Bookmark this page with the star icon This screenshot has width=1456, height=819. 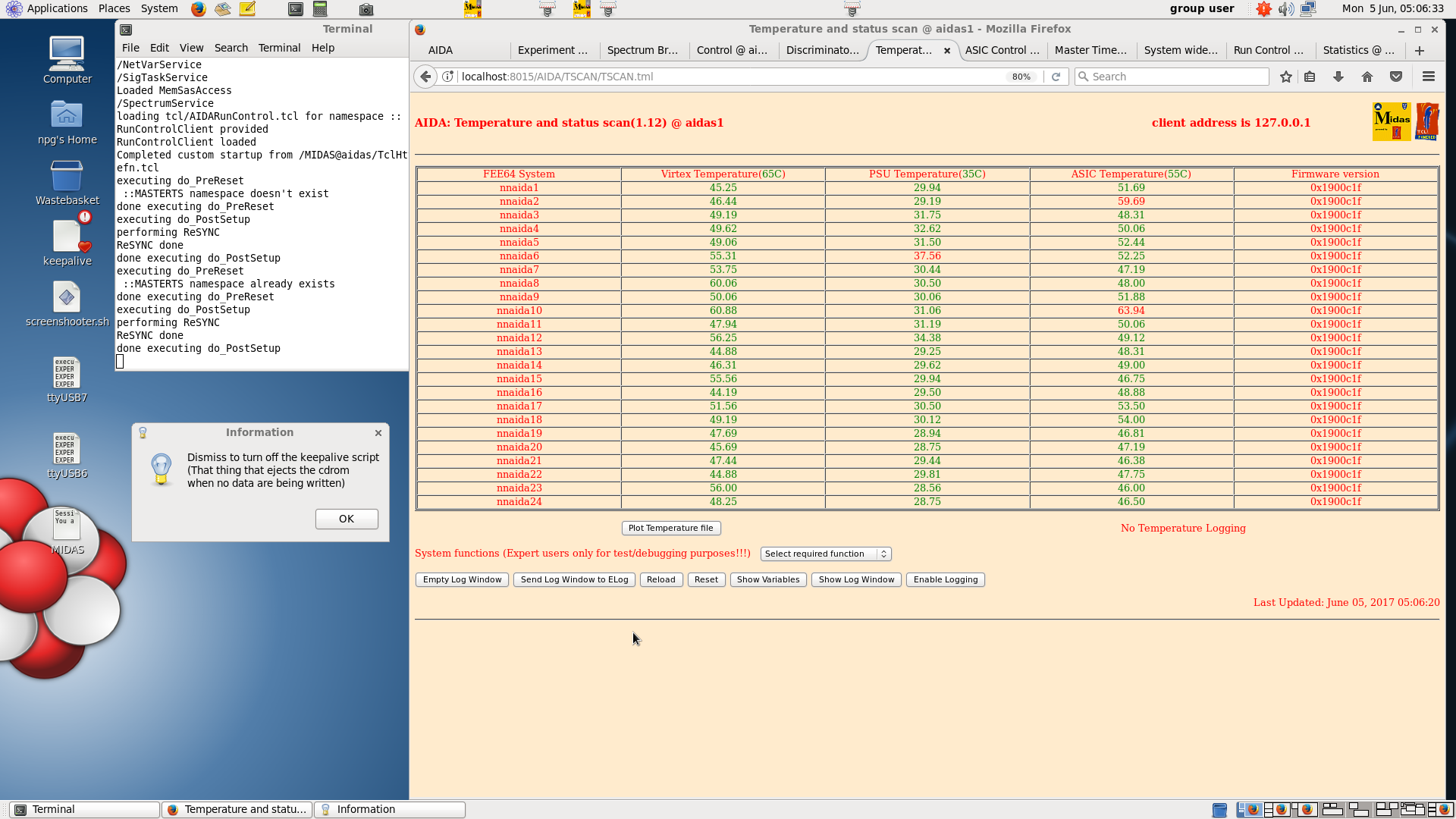click(1286, 77)
